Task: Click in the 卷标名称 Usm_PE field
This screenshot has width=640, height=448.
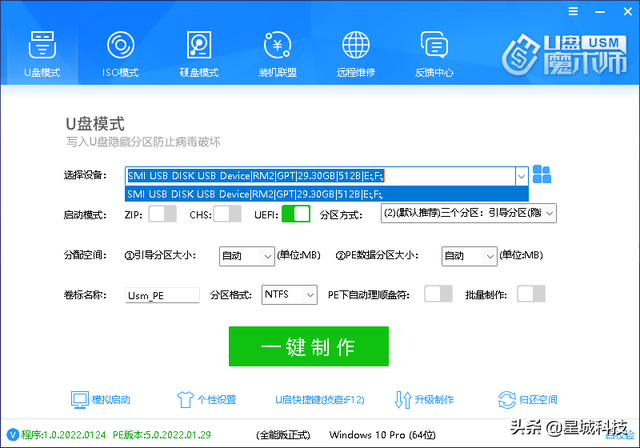Action: click(x=162, y=295)
